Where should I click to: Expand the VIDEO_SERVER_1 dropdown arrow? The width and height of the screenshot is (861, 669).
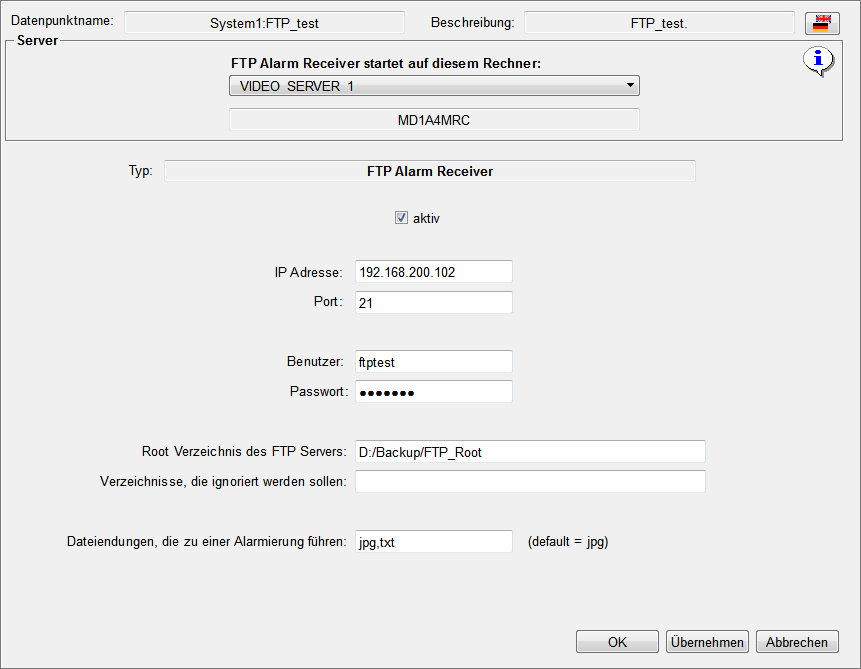[630, 86]
